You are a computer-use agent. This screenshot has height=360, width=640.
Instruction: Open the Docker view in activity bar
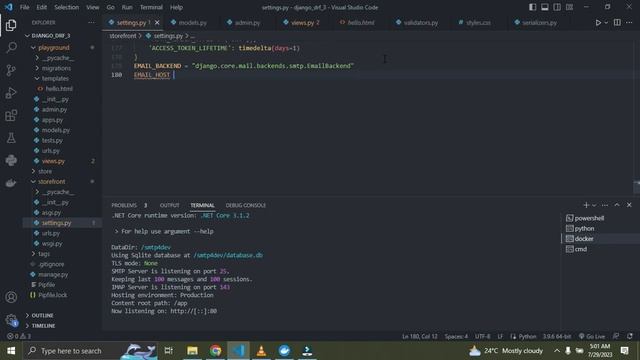[x=11, y=182]
